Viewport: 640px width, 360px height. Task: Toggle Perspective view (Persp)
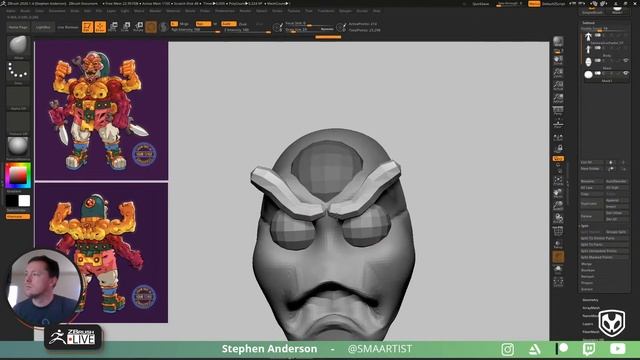pos(558,111)
